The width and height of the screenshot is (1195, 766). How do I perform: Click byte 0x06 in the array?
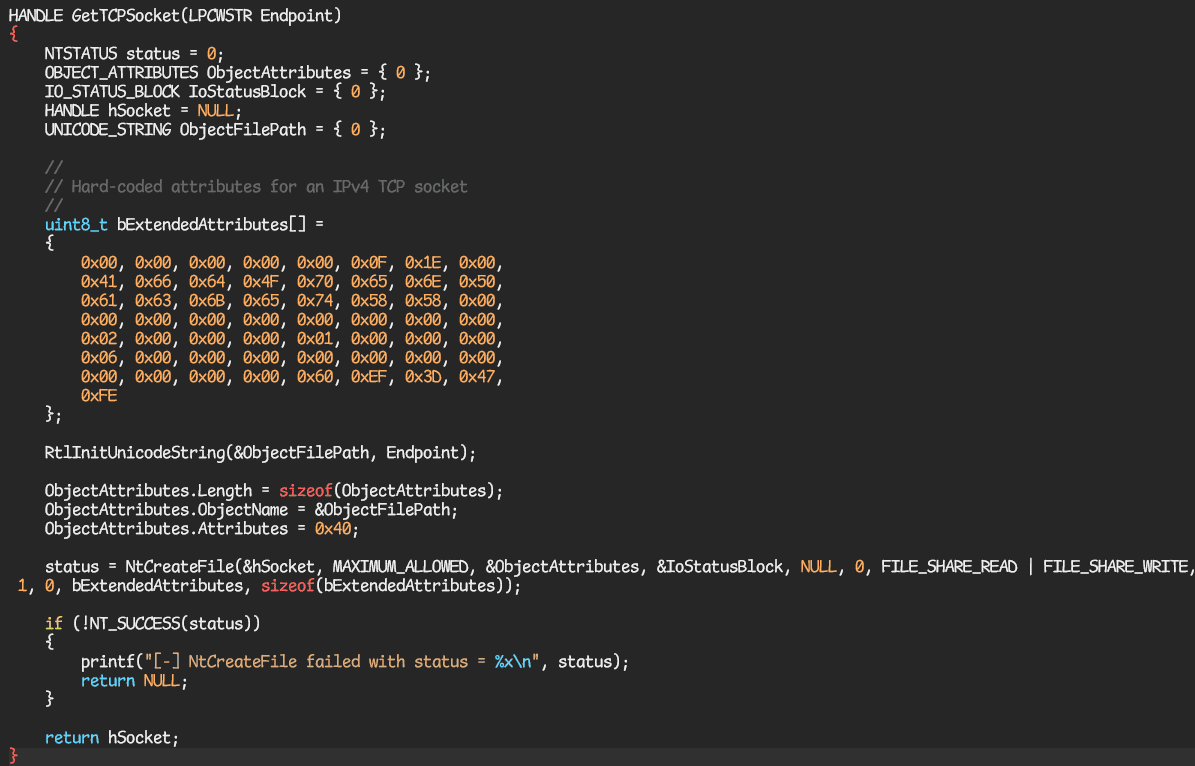pos(99,358)
